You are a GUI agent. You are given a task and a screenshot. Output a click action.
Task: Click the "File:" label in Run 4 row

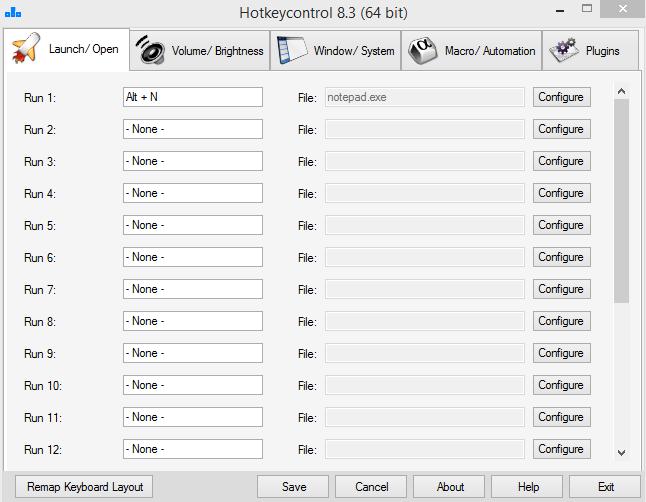[x=307, y=194]
